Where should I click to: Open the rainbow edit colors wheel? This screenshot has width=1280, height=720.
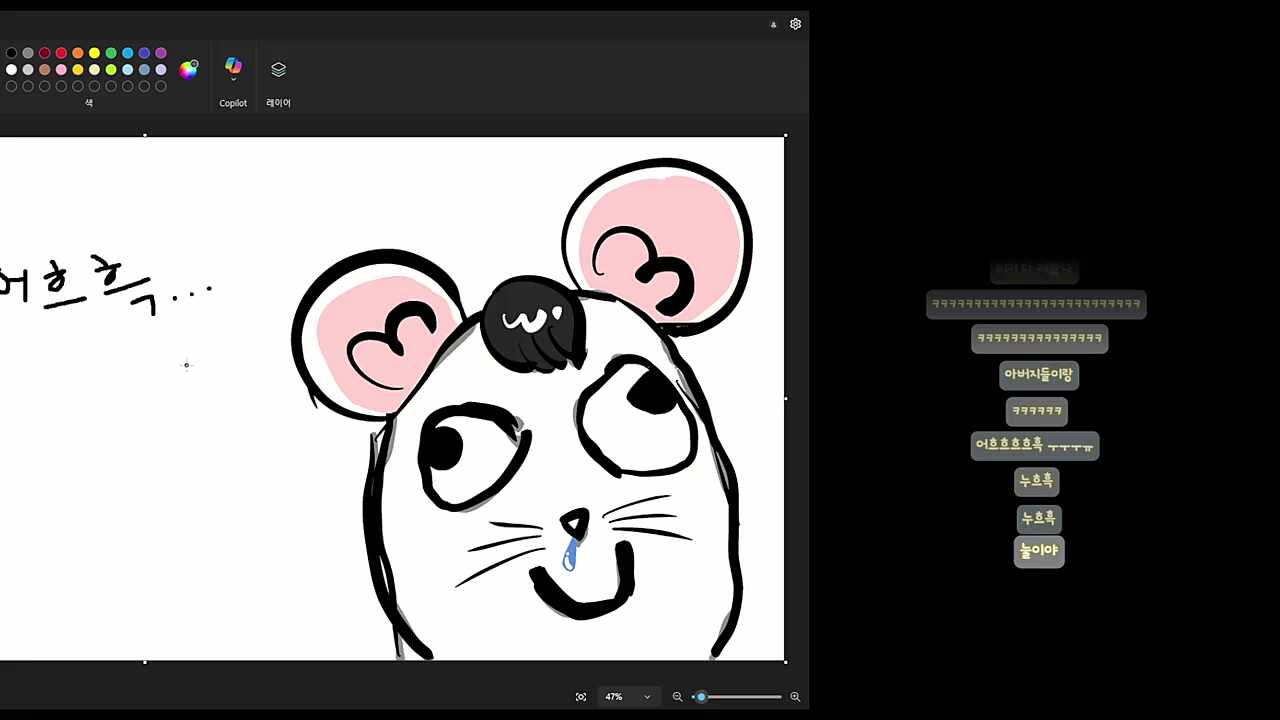pyautogui.click(x=188, y=69)
